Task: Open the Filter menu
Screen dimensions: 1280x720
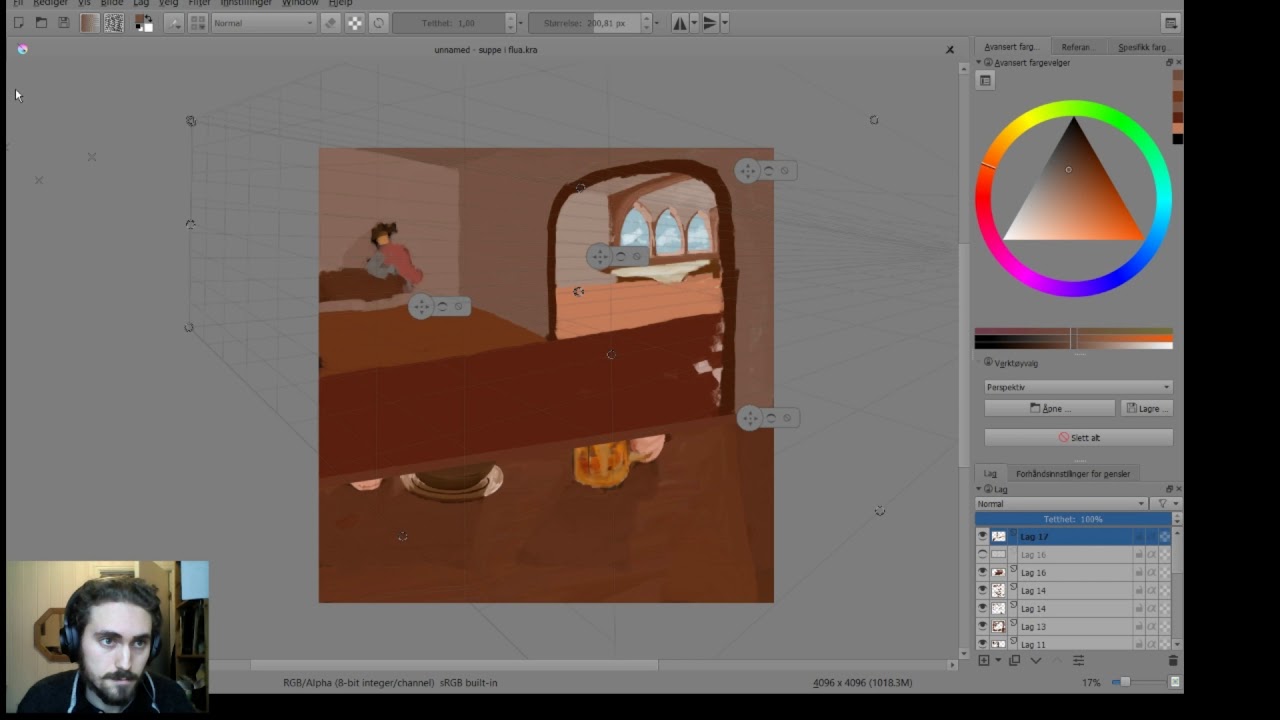Action: 199,3
